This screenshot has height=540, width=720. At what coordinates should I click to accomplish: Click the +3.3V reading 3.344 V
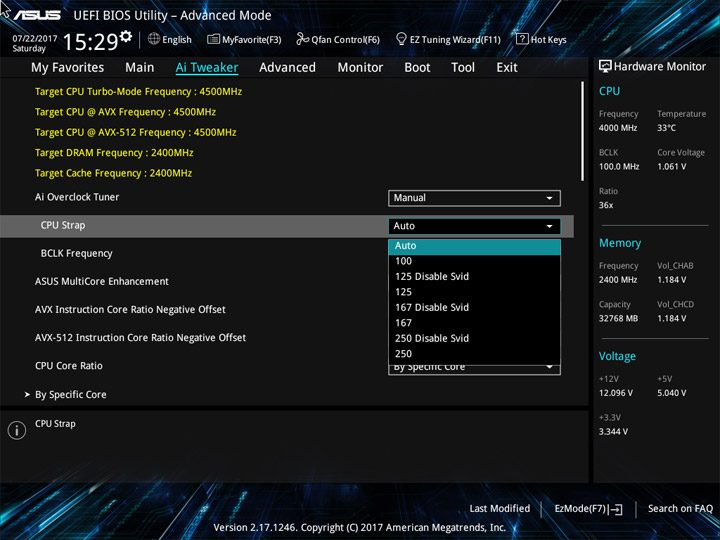[613, 432]
